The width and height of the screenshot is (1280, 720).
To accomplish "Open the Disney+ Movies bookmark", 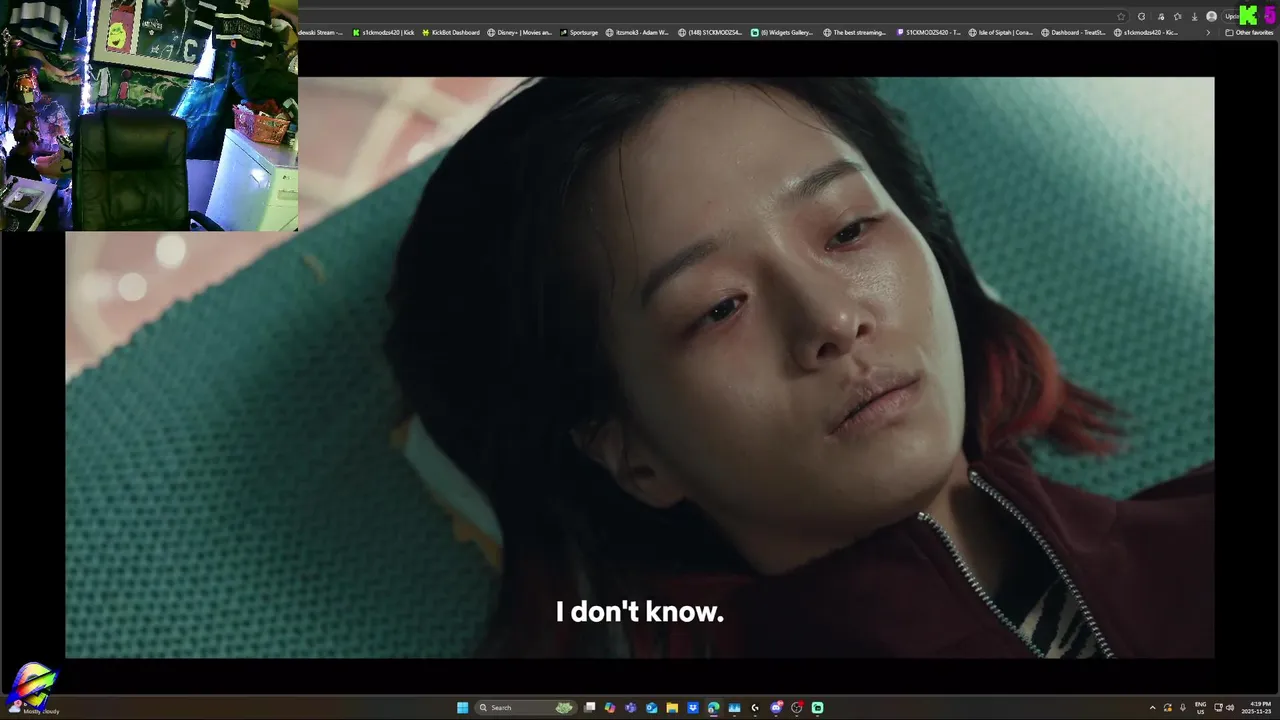I will [x=519, y=32].
